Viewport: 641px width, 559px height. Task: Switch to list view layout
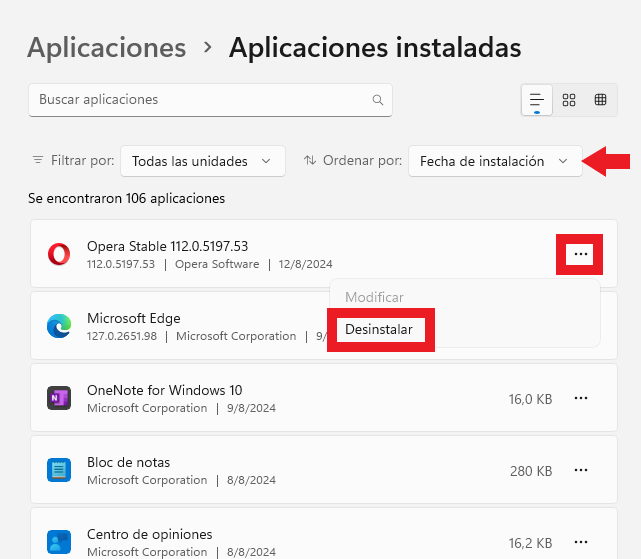[537, 100]
